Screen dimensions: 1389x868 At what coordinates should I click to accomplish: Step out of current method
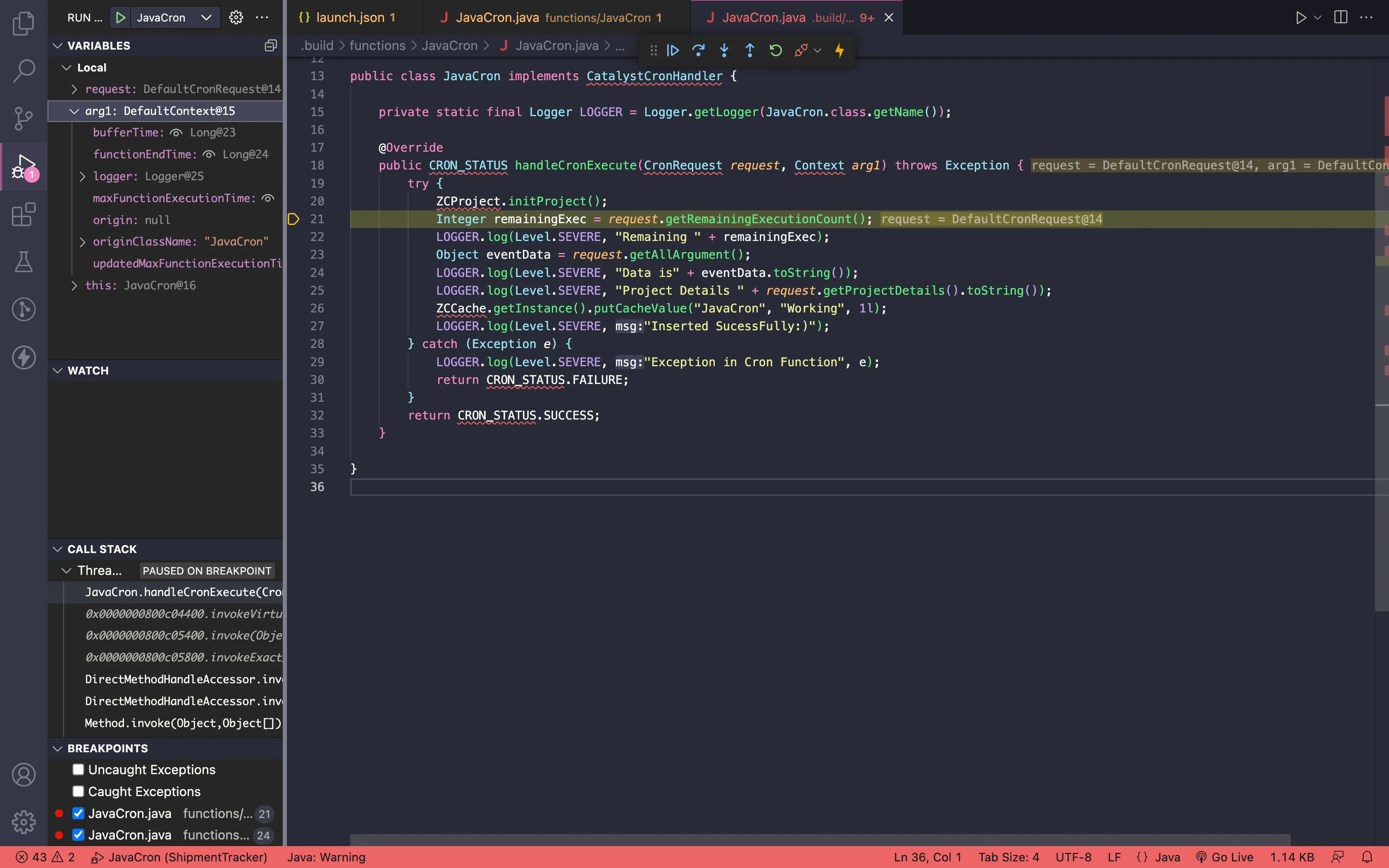pos(749,50)
